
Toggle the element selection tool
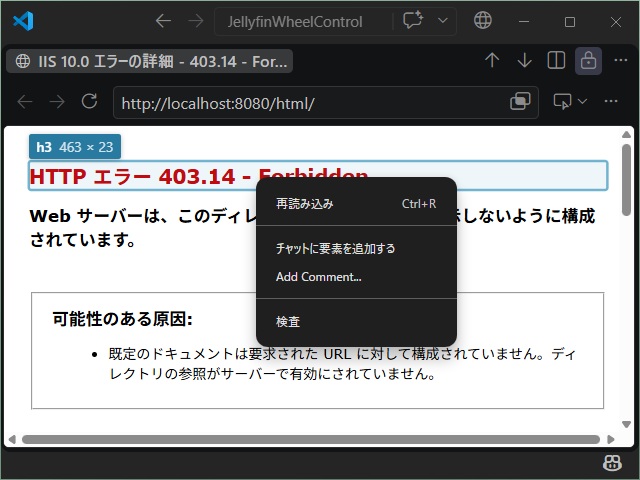click(562, 101)
